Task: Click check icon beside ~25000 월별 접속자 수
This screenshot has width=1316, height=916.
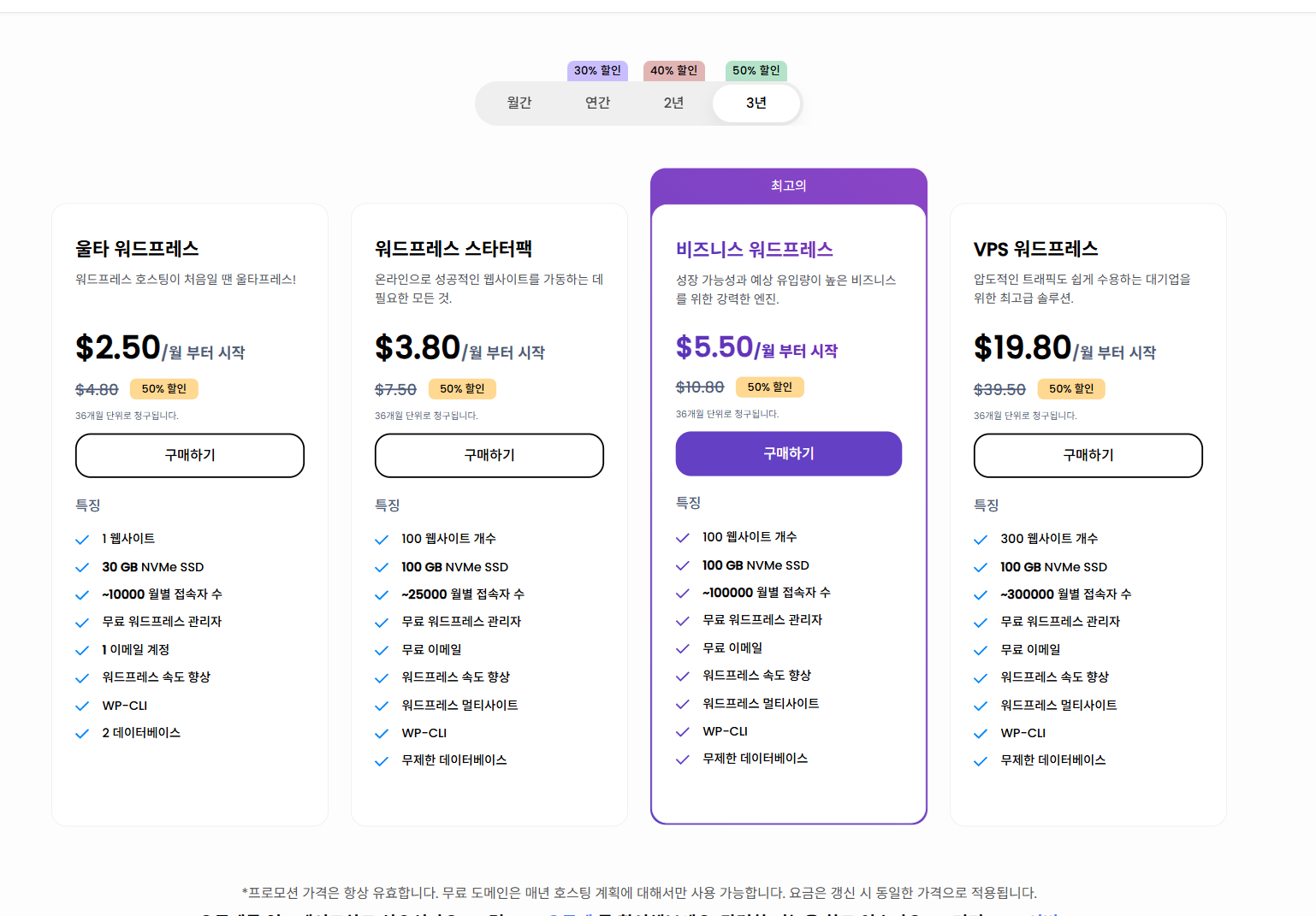Action: [382, 595]
